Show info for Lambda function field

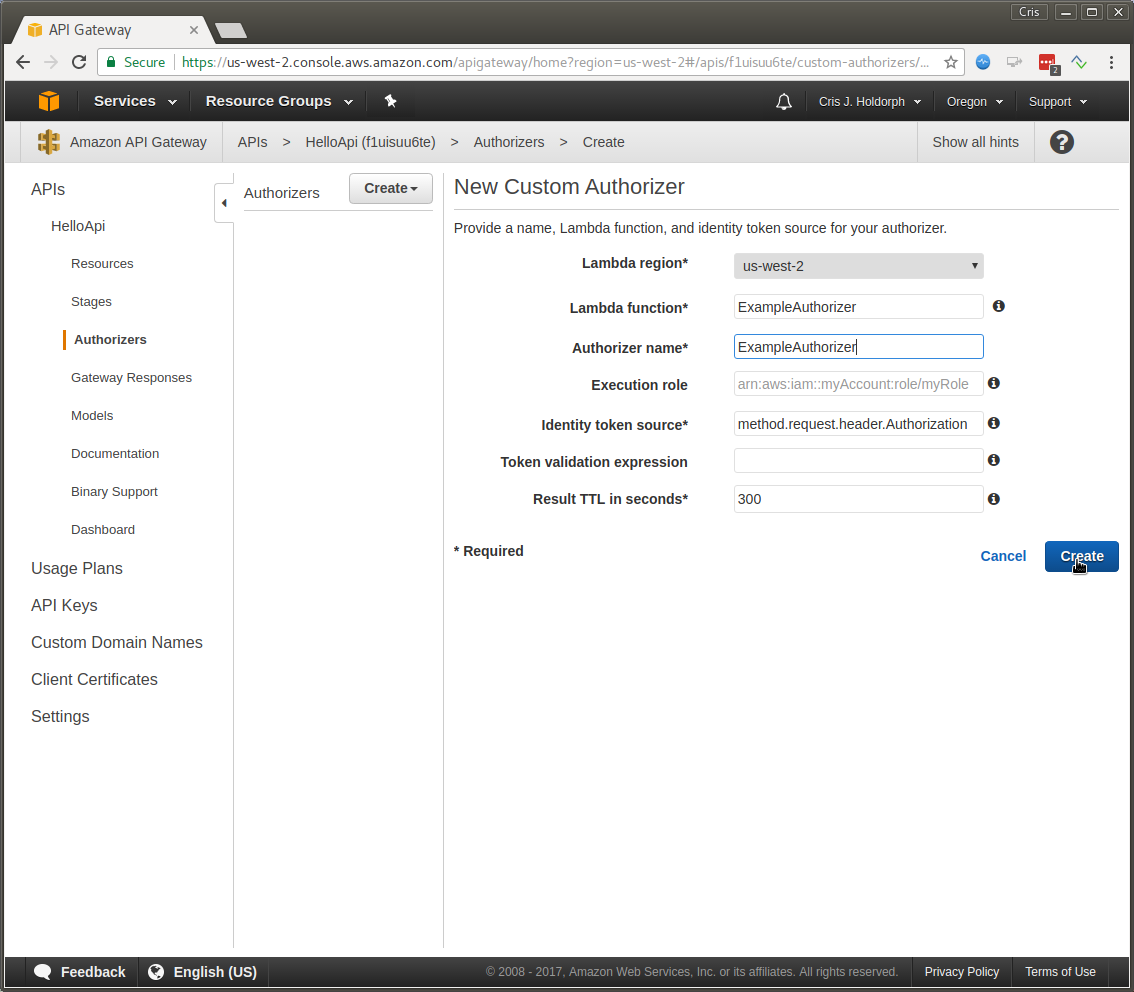998,307
